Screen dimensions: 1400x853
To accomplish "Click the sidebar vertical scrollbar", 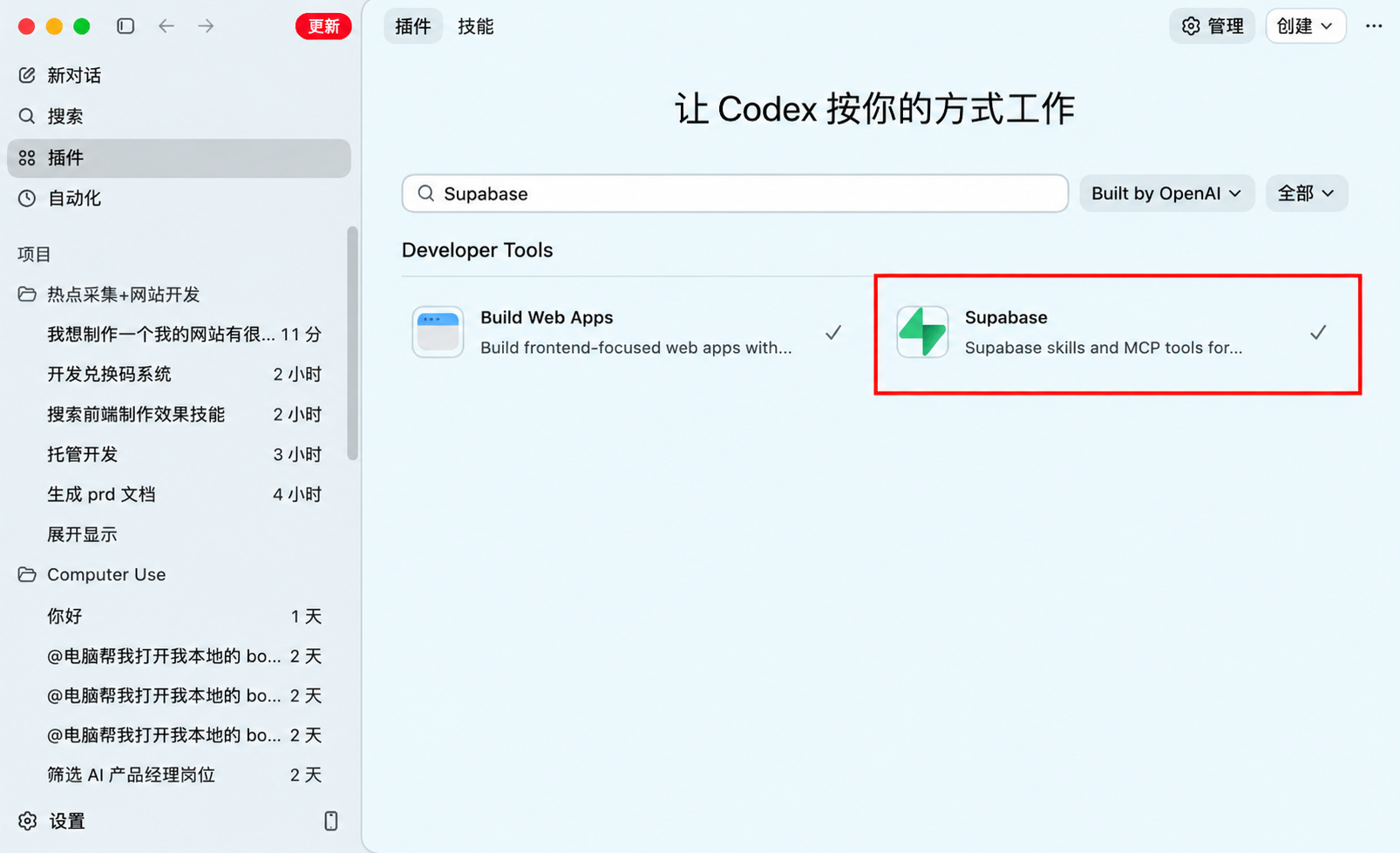I will (352, 343).
